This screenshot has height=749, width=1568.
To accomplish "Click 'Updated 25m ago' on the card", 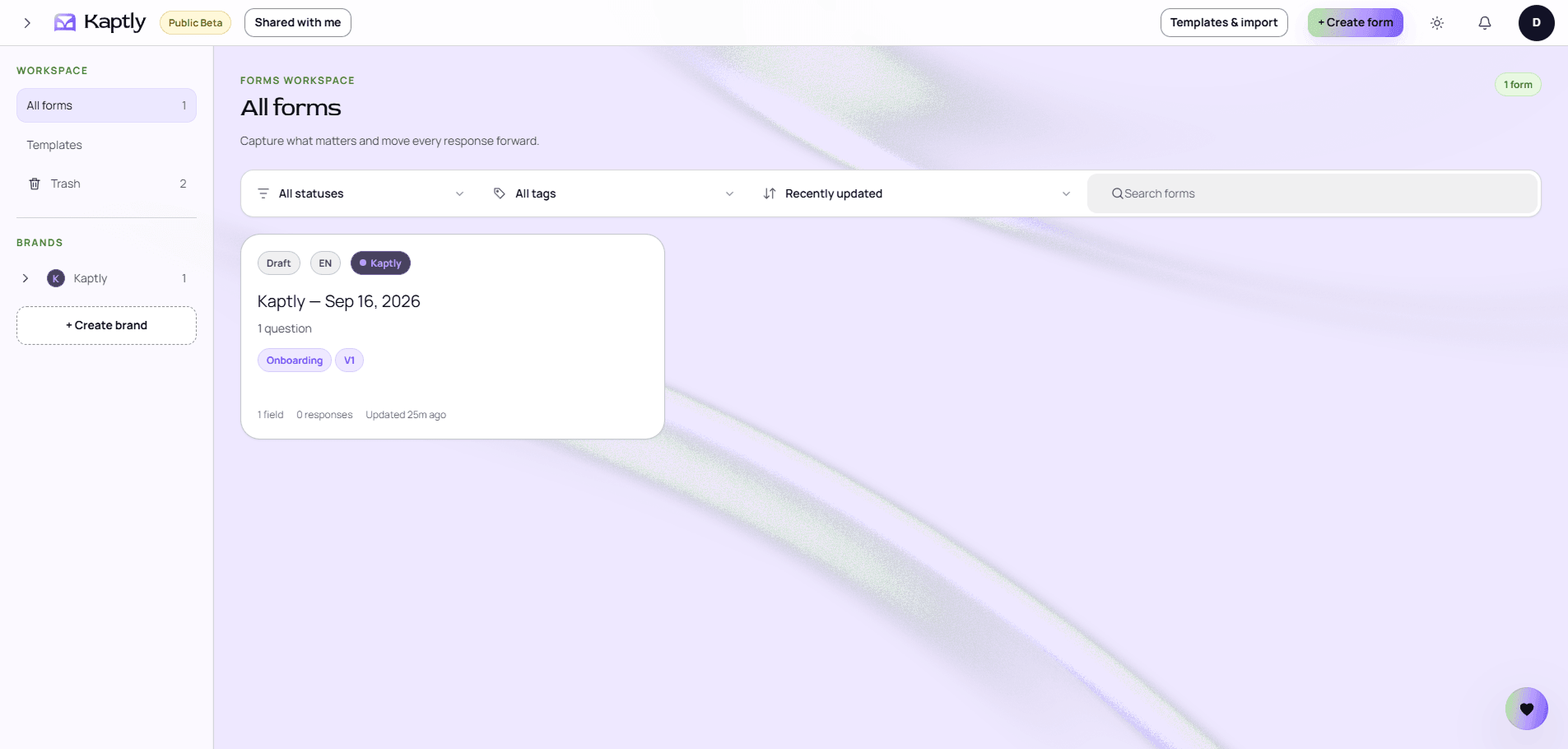I will [406, 415].
